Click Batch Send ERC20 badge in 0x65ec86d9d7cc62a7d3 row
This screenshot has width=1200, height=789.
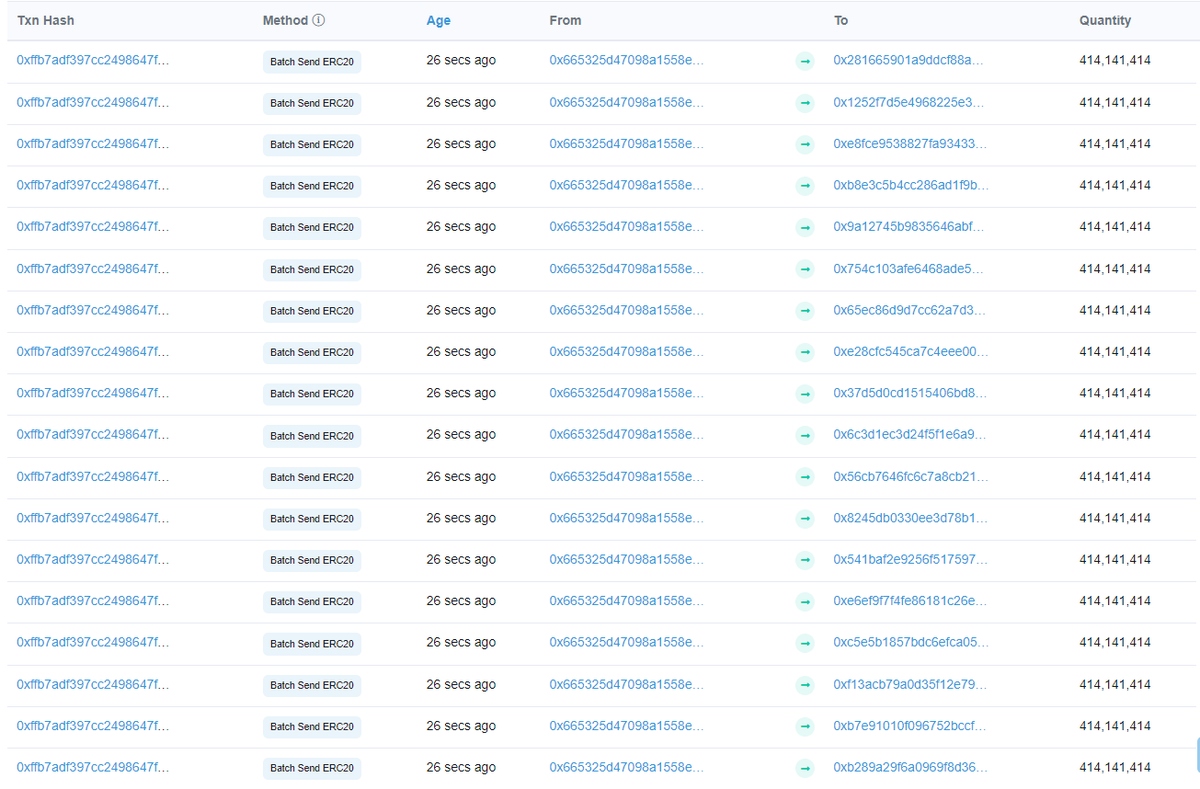pos(312,311)
